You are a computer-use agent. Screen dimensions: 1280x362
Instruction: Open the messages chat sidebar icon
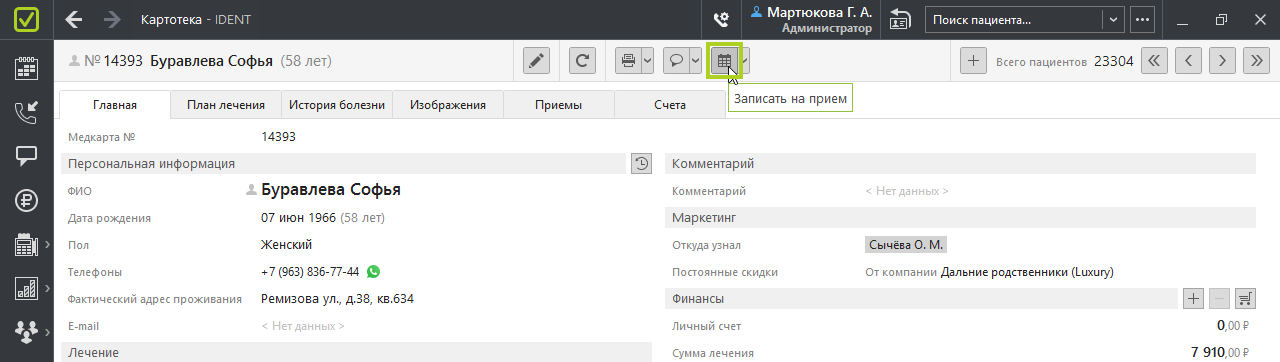tap(27, 156)
